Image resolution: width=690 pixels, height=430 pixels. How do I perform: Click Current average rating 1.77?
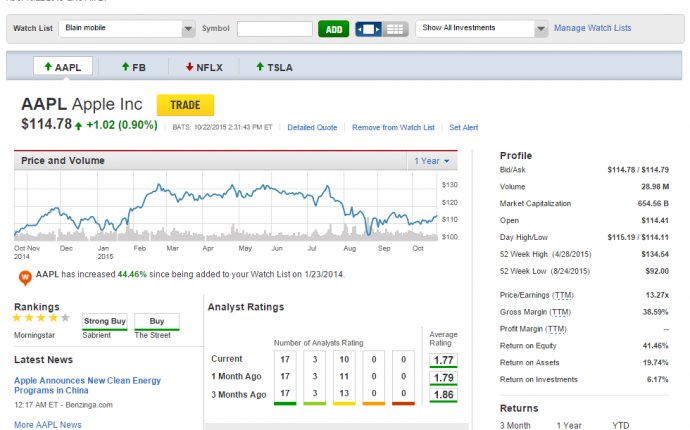click(x=444, y=360)
